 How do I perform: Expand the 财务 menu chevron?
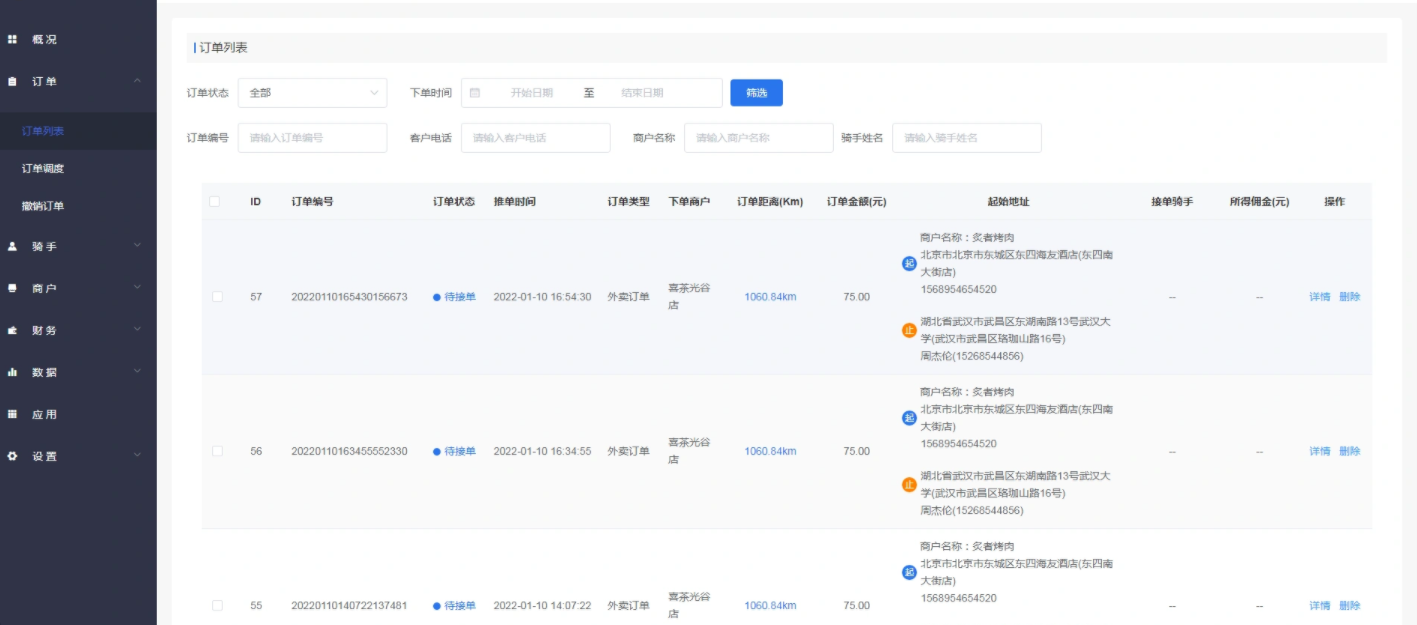pyautogui.click(x=137, y=330)
